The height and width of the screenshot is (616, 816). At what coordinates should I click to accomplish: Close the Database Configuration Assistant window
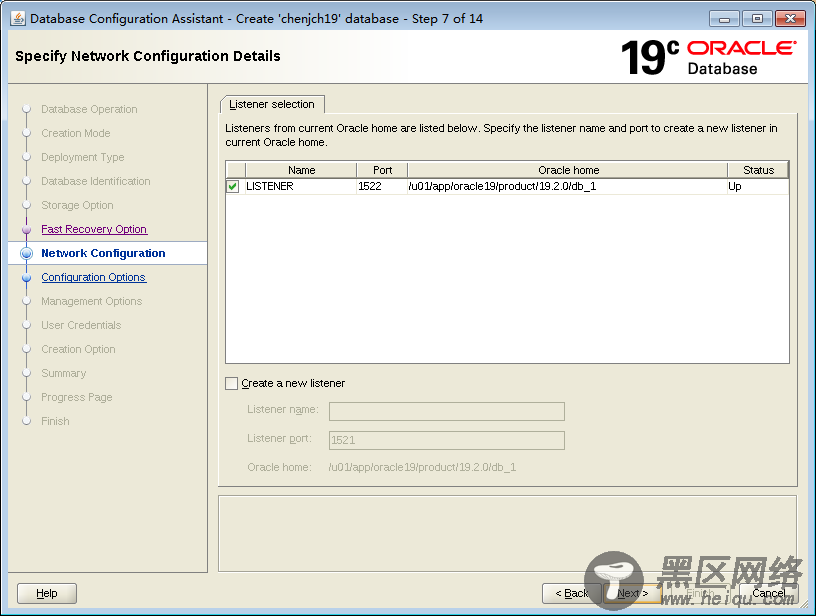[x=790, y=19]
